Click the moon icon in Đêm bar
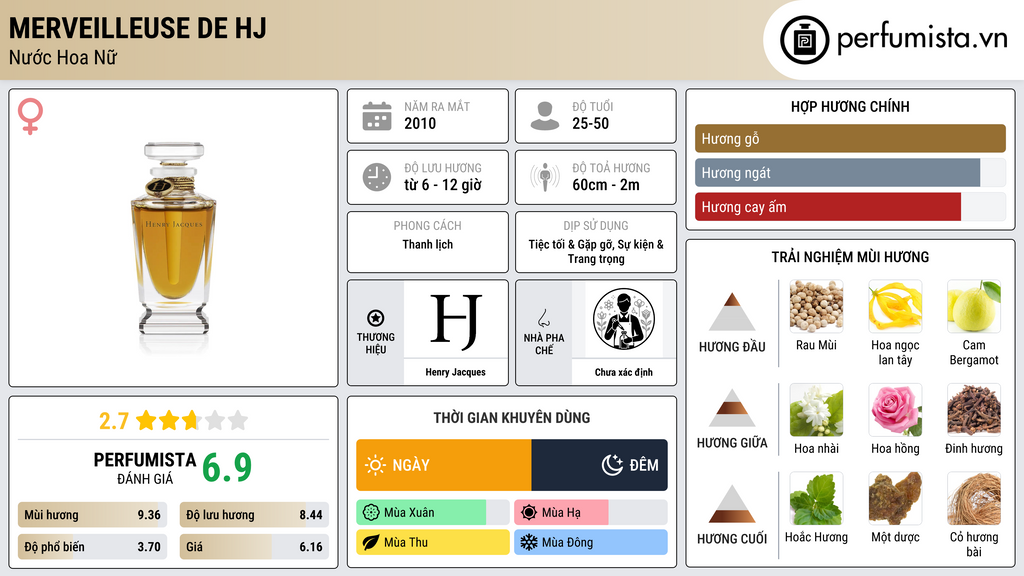 pyautogui.click(x=612, y=465)
